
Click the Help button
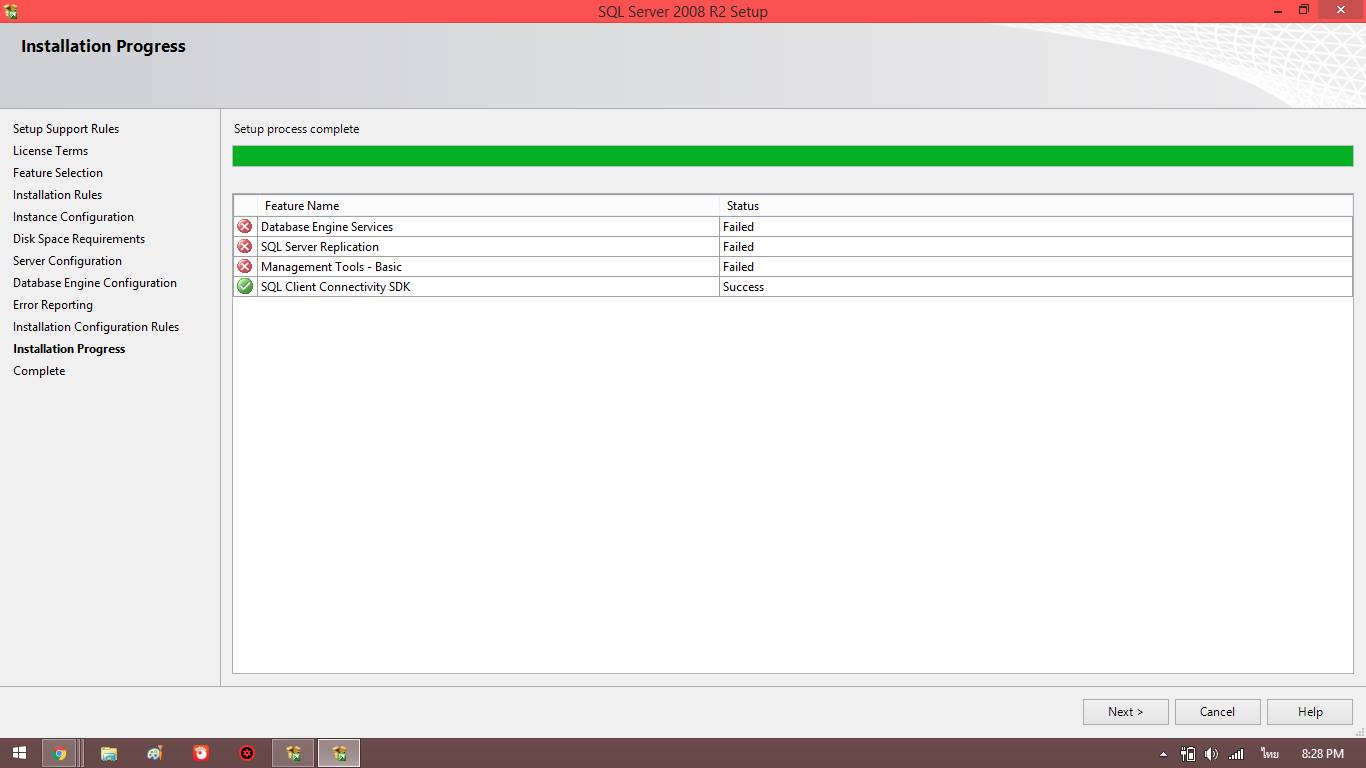click(1310, 712)
